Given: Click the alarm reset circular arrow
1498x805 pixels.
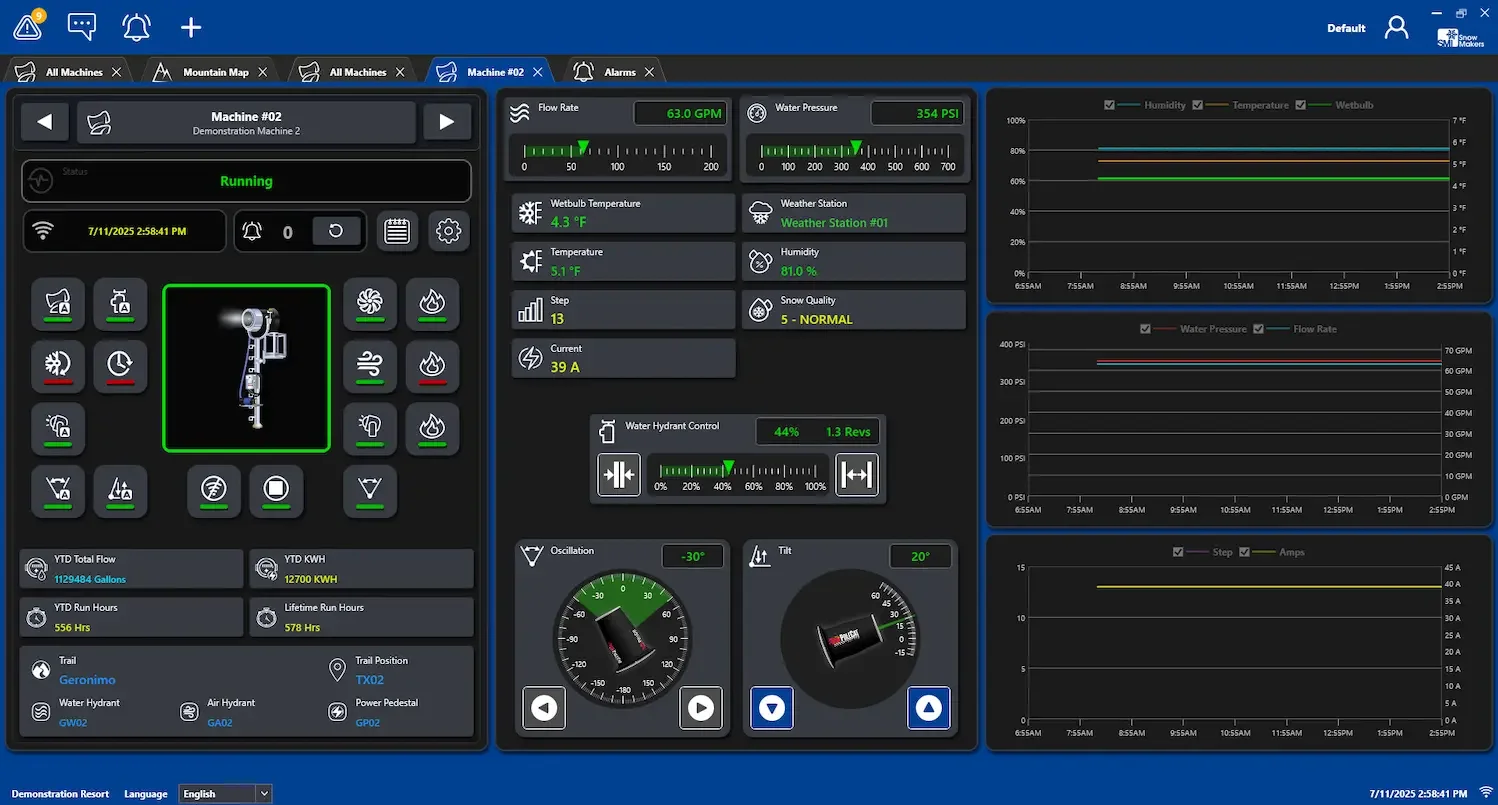Looking at the screenshot, I should (337, 230).
